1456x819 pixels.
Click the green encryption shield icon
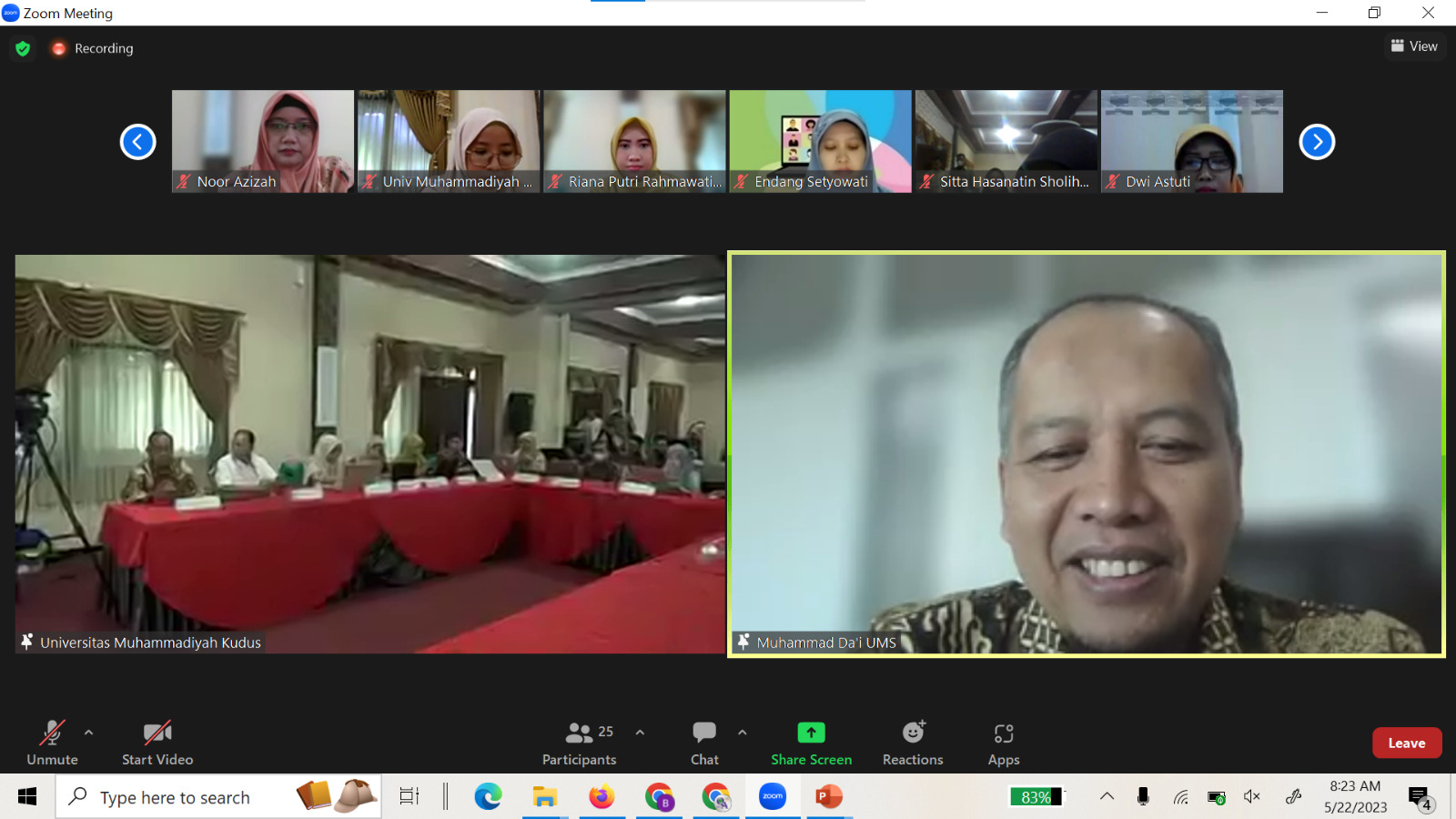click(x=23, y=48)
